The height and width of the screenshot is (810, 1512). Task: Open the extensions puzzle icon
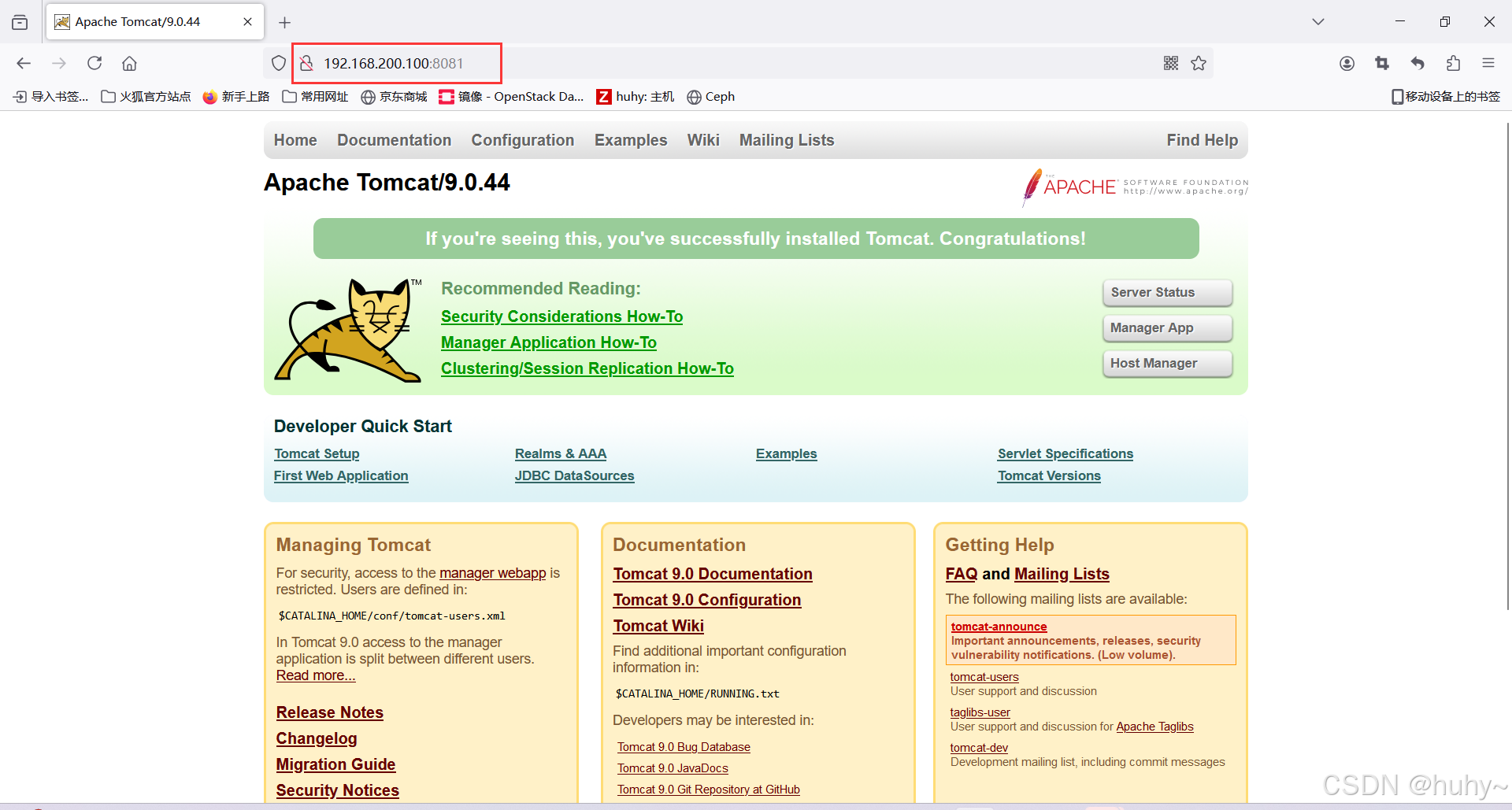point(1453,63)
